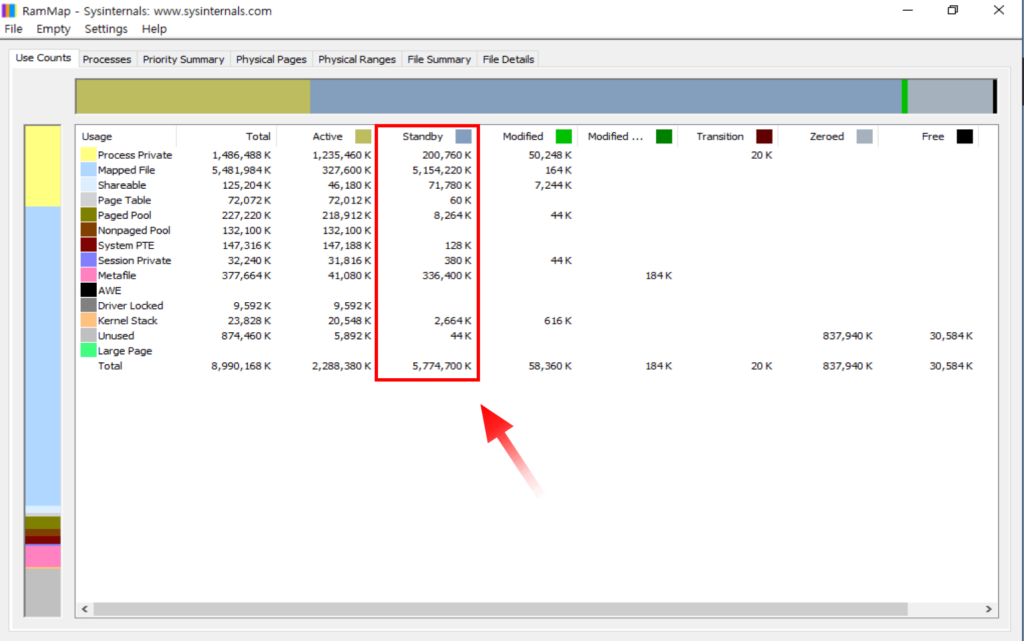Click the horizontal scrollbar right arrow
The width and height of the screenshot is (1024, 641).
(989, 609)
